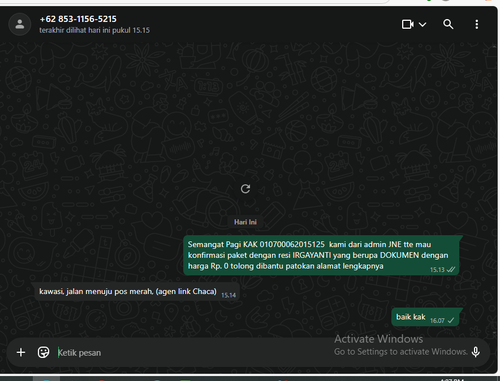Click the 15.14 timestamp on received message
The width and height of the screenshot is (500, 381).
tap(228, 295)
